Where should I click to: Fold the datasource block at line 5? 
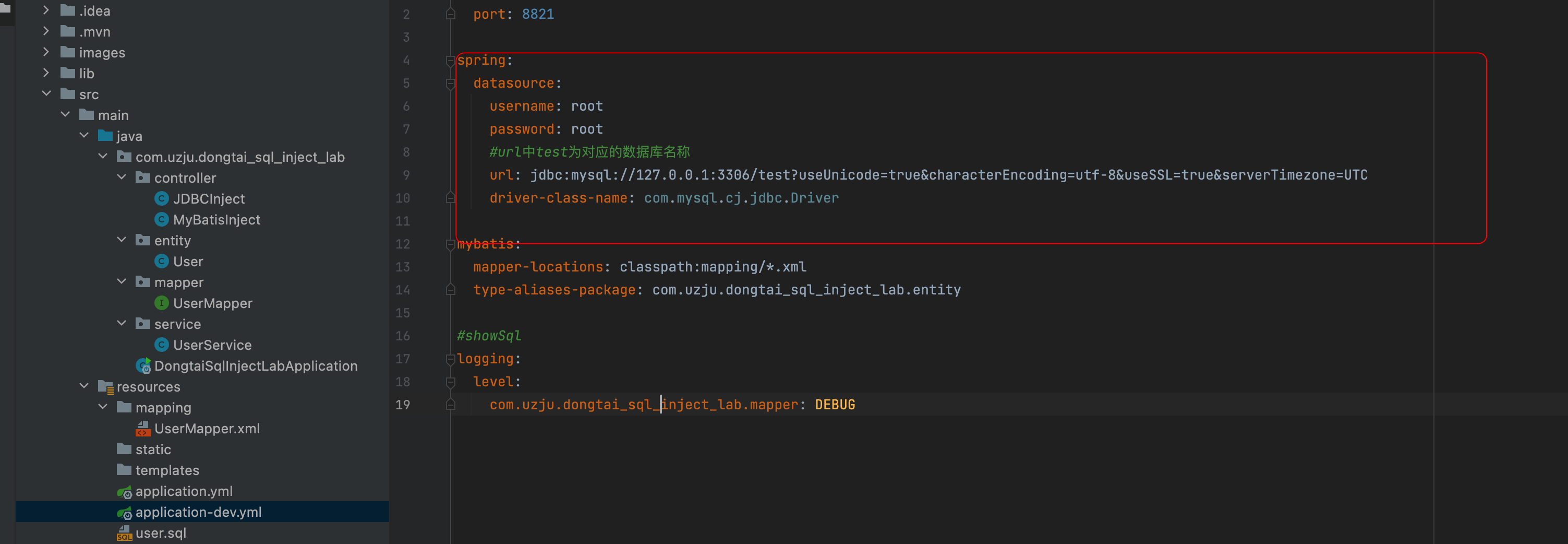click(x=451, y=84)
